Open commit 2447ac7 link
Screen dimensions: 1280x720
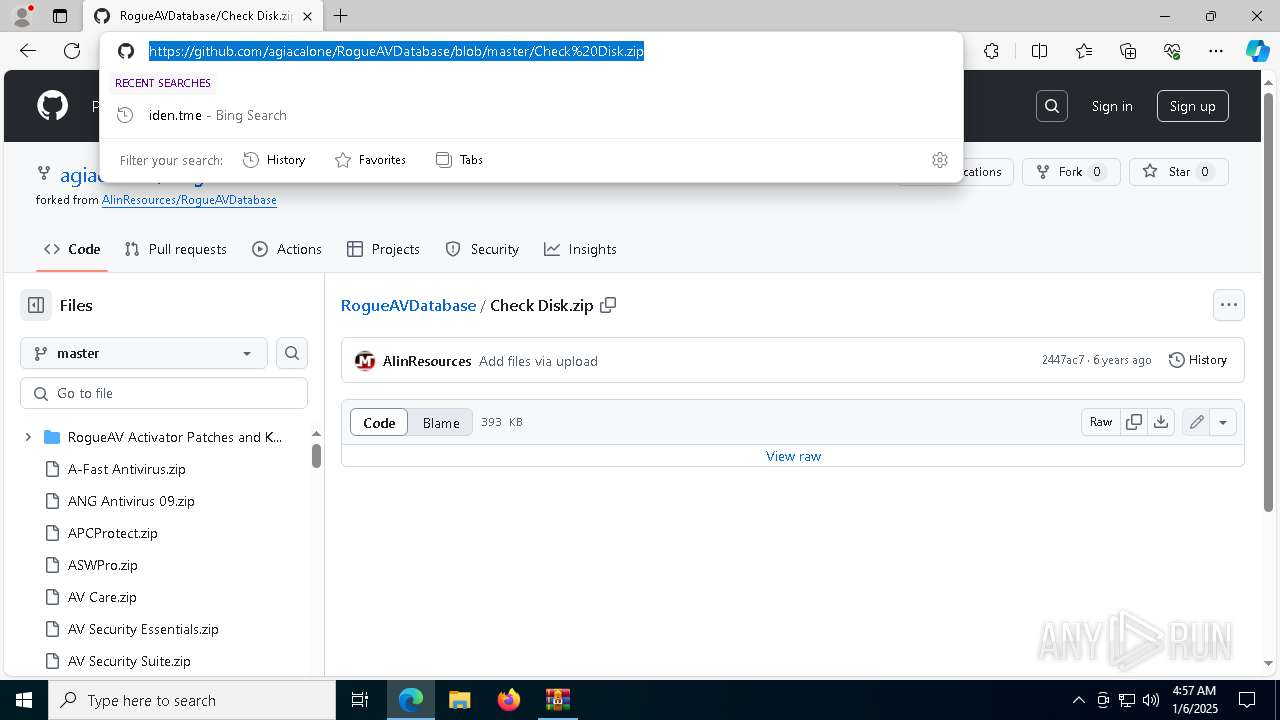point(1062,360)
